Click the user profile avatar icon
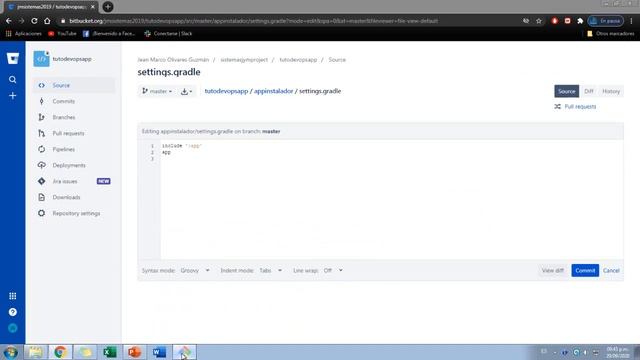640x360 pixels. (13, 328)
